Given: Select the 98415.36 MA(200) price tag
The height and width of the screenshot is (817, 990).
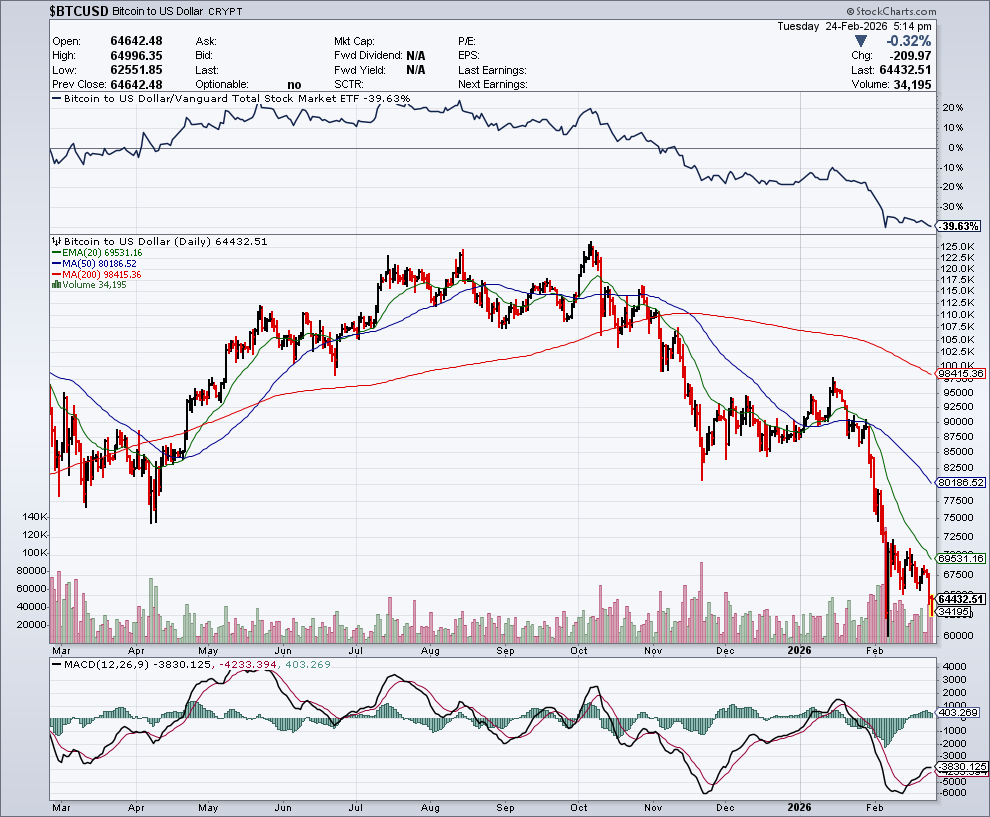Looking at the screenshot, I should point(962,373).
